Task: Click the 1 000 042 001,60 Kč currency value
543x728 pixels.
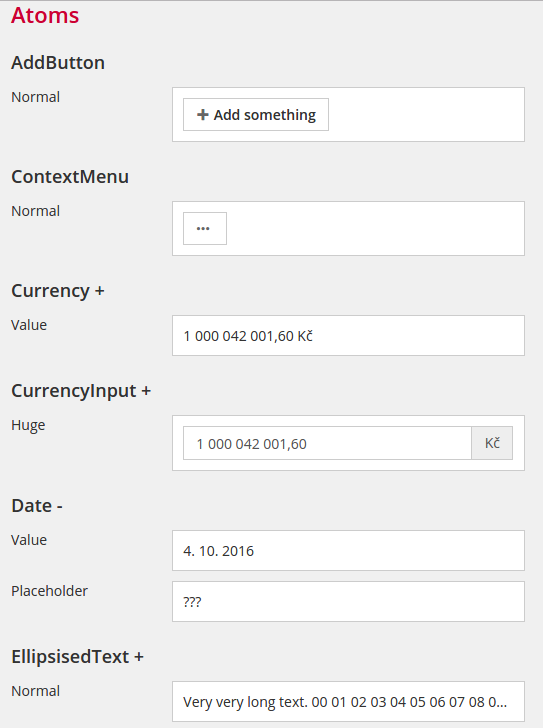Action: coord(248,336)
